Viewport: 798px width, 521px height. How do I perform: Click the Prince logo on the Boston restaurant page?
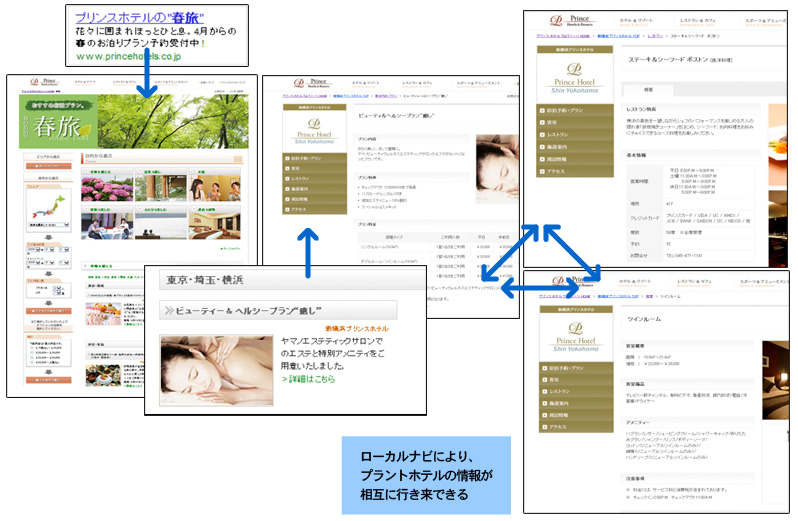pyautogui.click(x=571, y=20)
